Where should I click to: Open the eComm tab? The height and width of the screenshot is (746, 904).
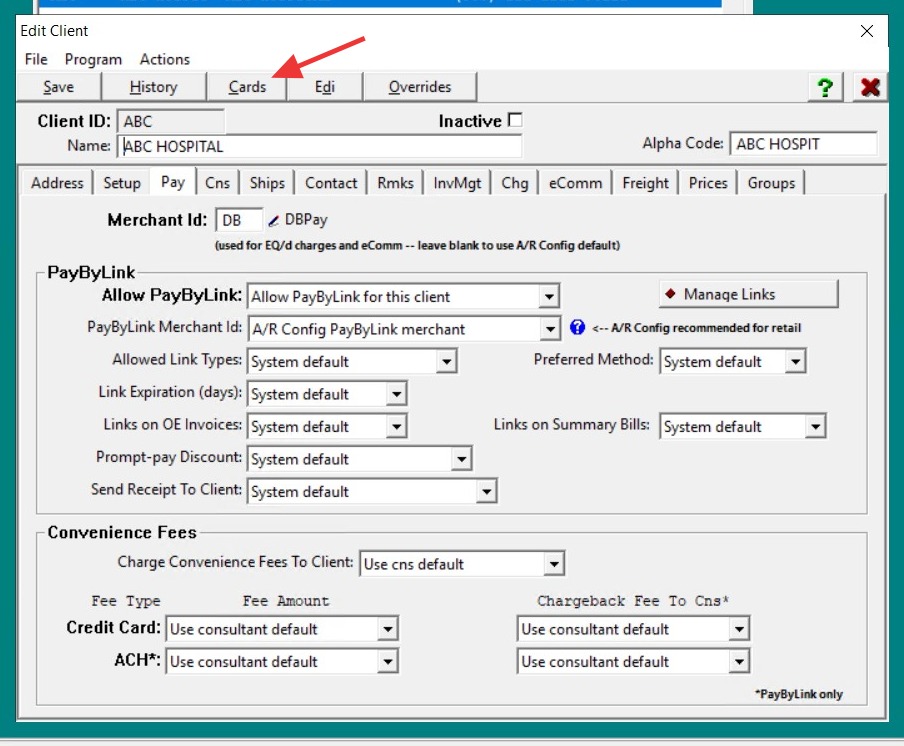tap(575, 183)
